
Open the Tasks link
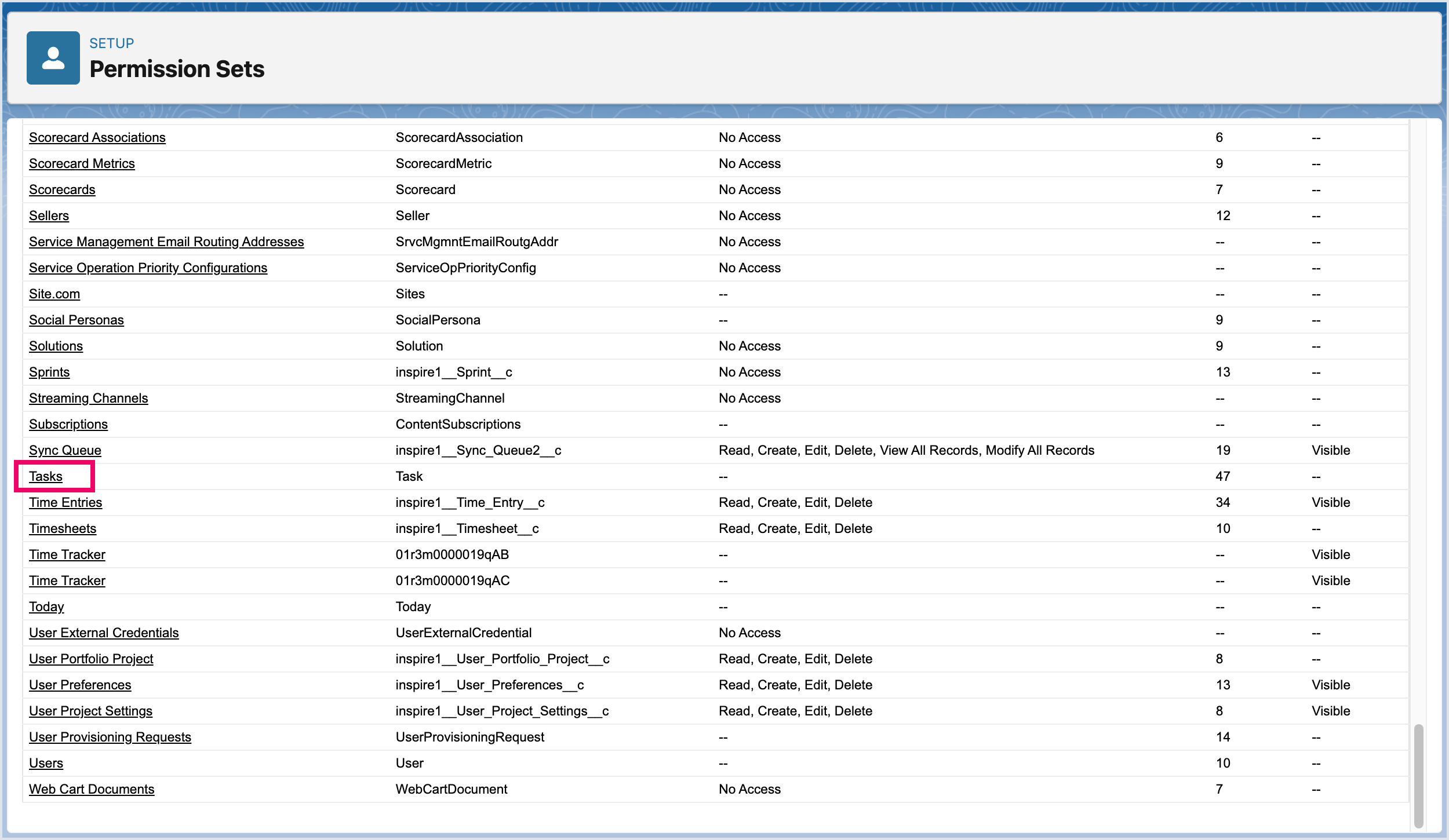tap(46, 476)
